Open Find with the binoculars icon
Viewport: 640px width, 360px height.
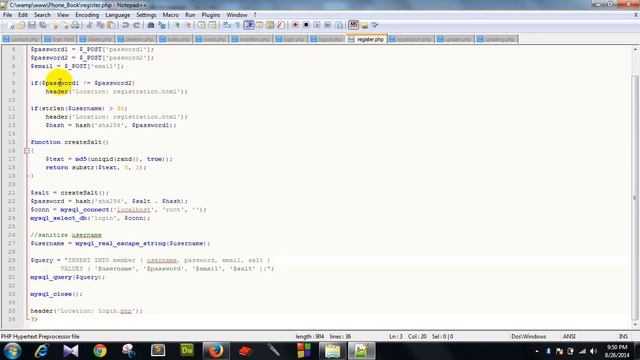click(151, 25)
